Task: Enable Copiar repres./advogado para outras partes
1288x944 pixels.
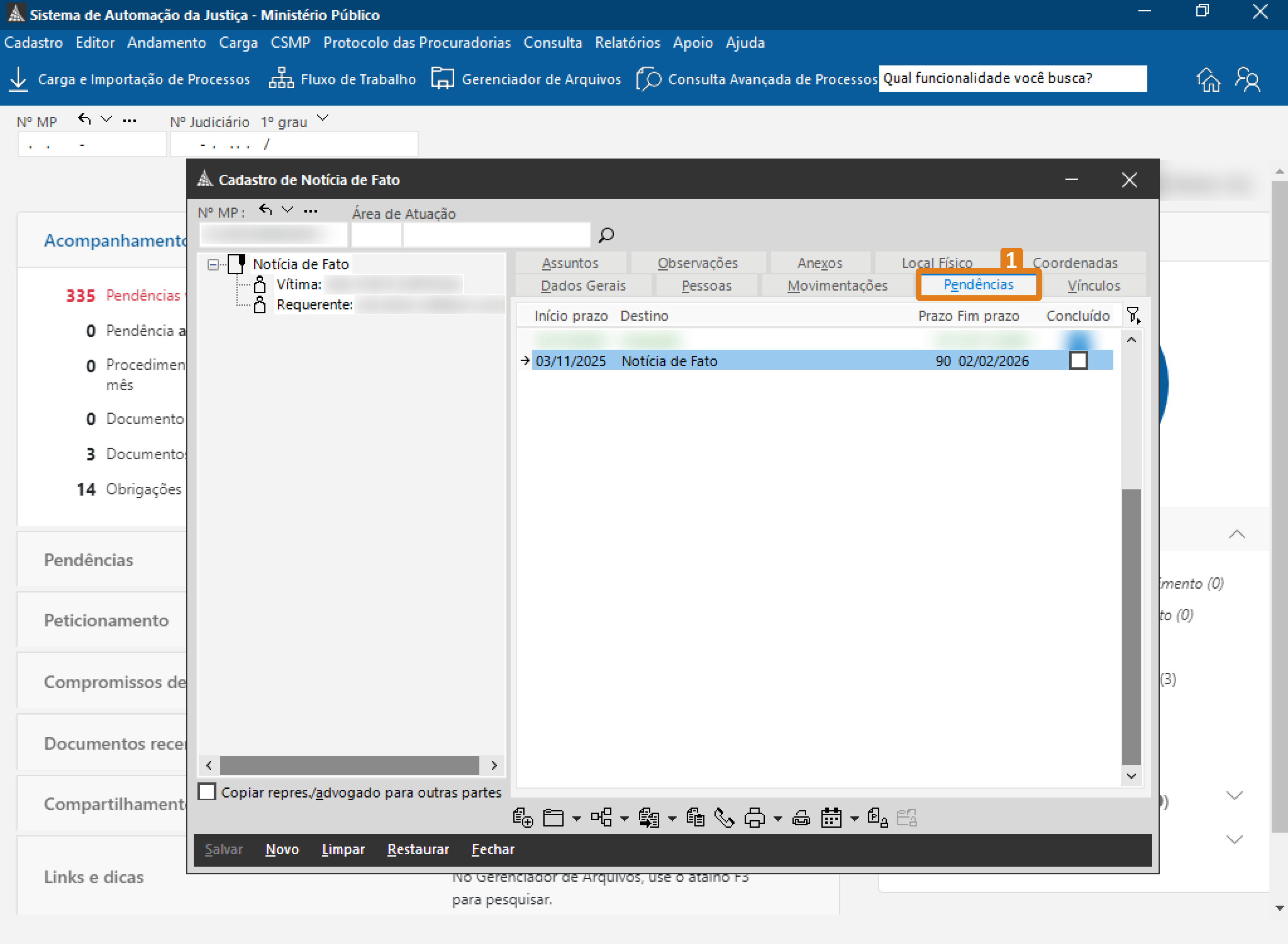Action: pyautogui.click(x=207, y=792)
